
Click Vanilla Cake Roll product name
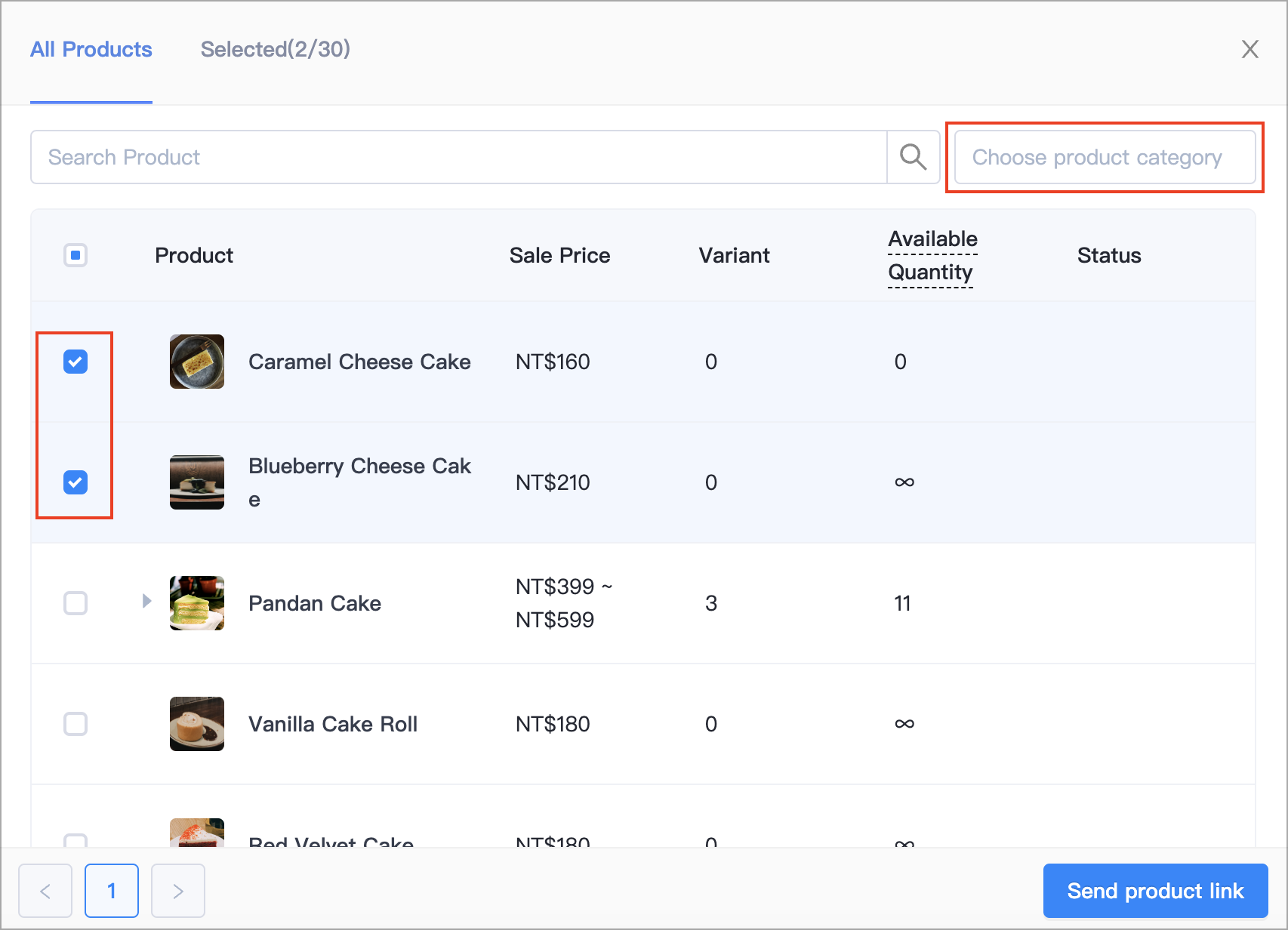pos(333,724)
